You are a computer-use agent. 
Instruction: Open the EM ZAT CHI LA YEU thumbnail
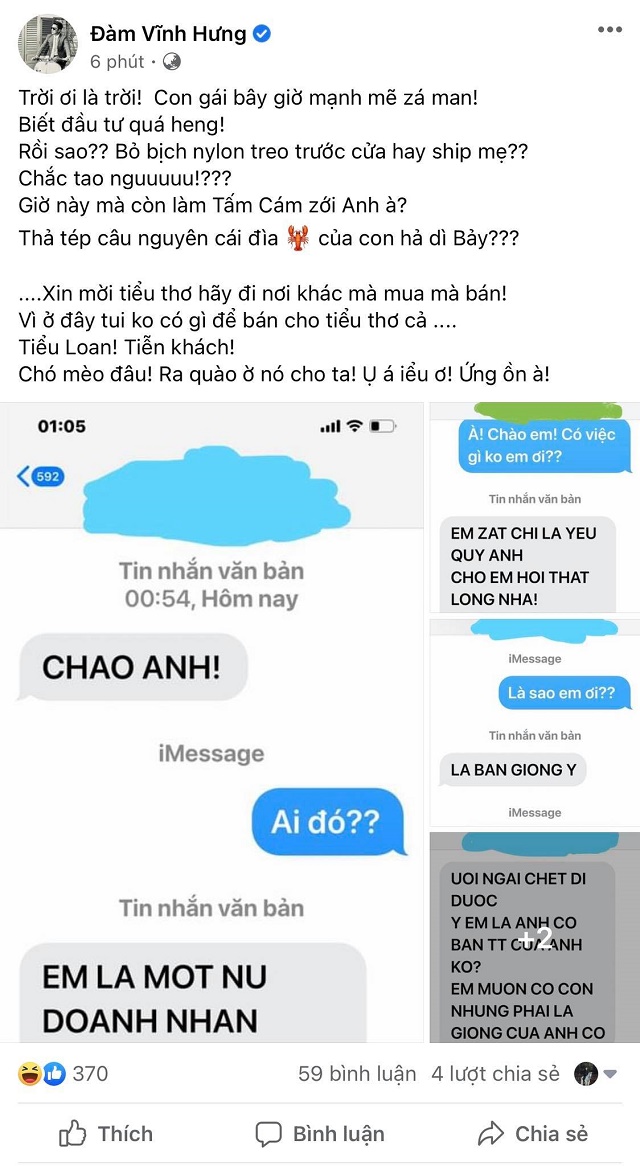tap(534, 507)
